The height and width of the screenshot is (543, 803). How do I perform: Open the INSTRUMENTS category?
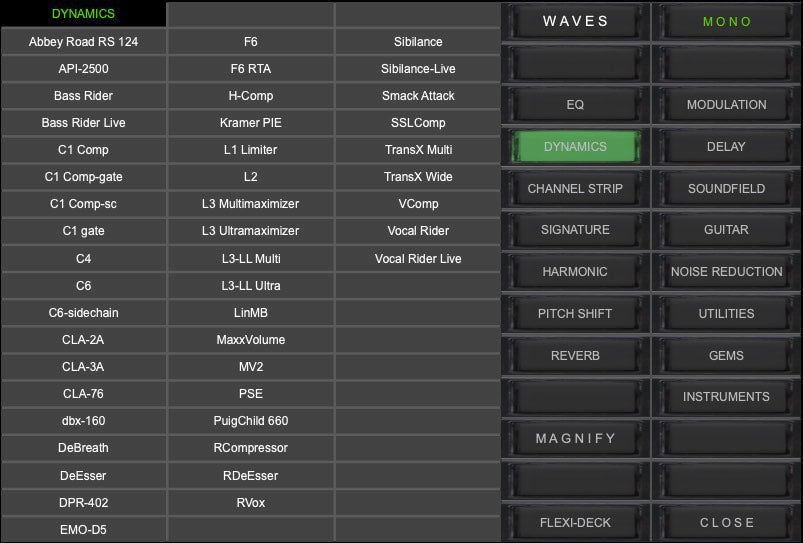[727, 397]
